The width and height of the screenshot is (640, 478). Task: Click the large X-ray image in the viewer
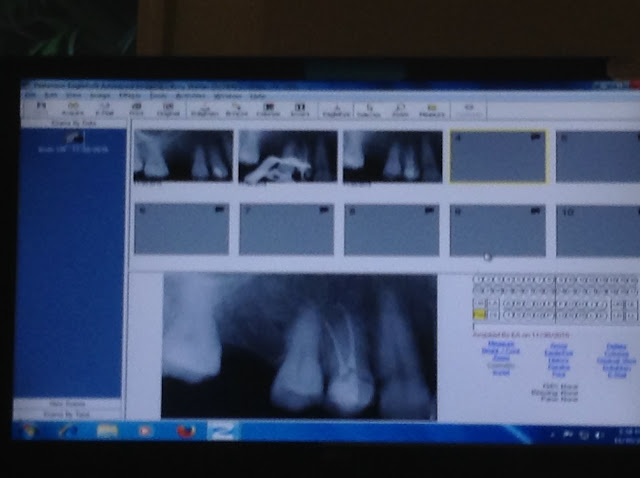300,347
